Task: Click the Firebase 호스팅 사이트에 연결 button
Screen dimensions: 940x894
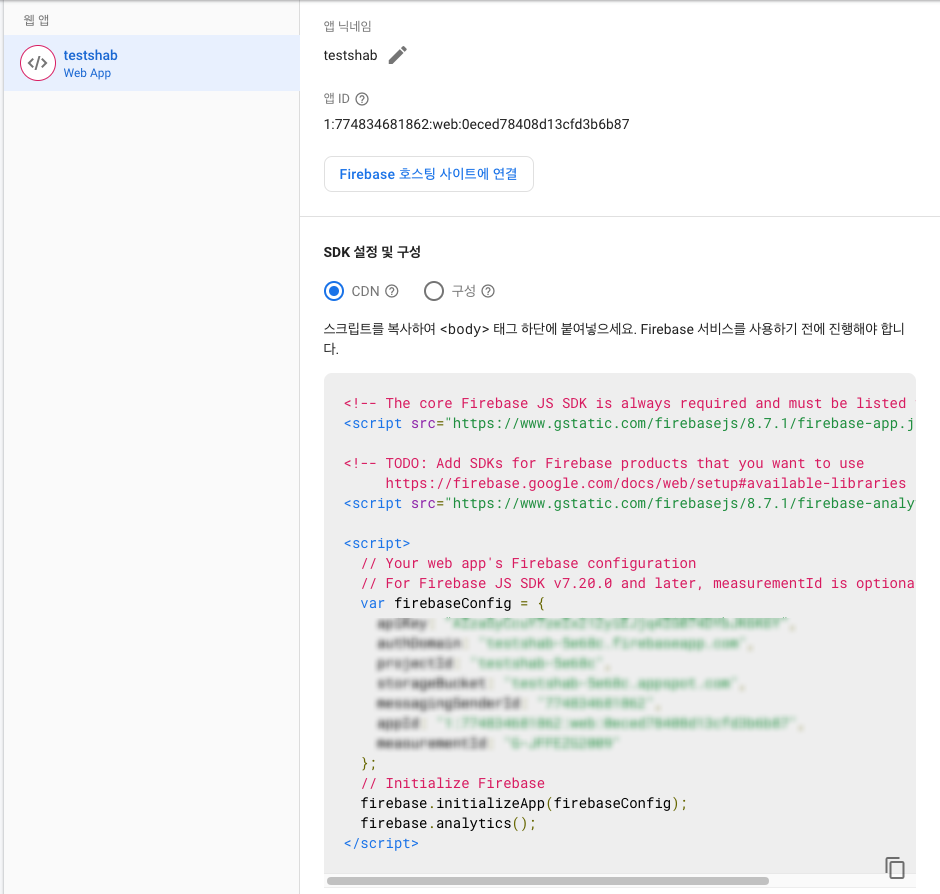Action: coord(429,174)
